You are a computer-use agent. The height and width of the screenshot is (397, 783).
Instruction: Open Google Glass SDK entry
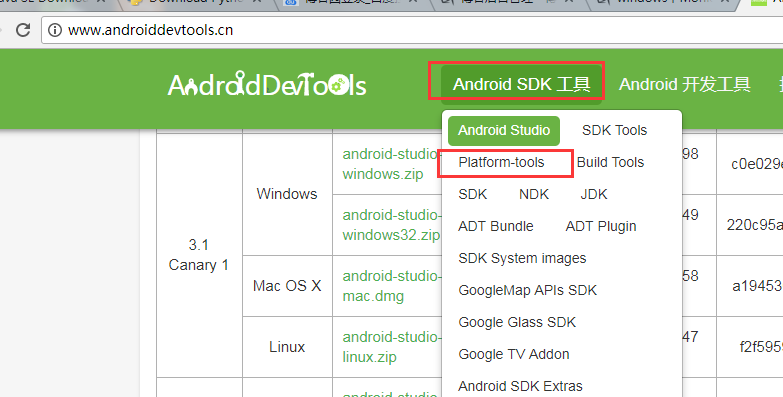coord(517,322)
